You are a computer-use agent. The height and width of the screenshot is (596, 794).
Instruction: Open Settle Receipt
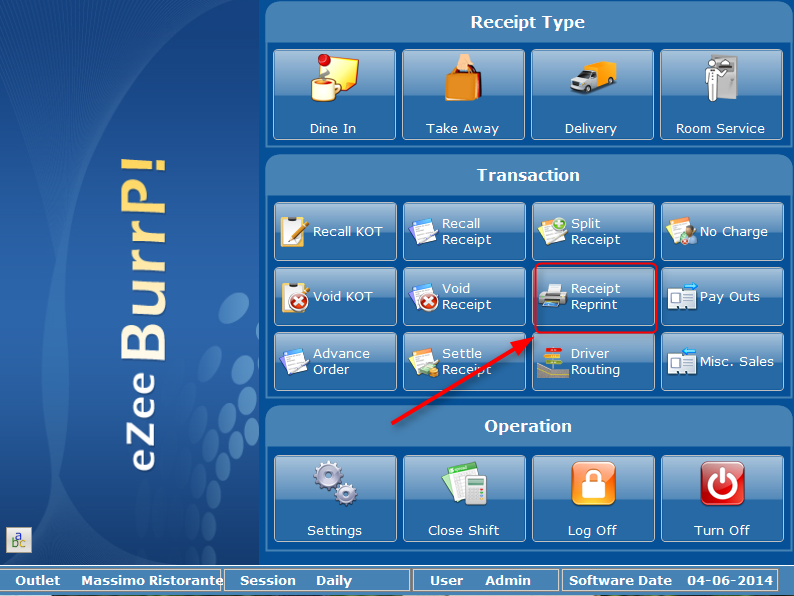pos(464,362)
